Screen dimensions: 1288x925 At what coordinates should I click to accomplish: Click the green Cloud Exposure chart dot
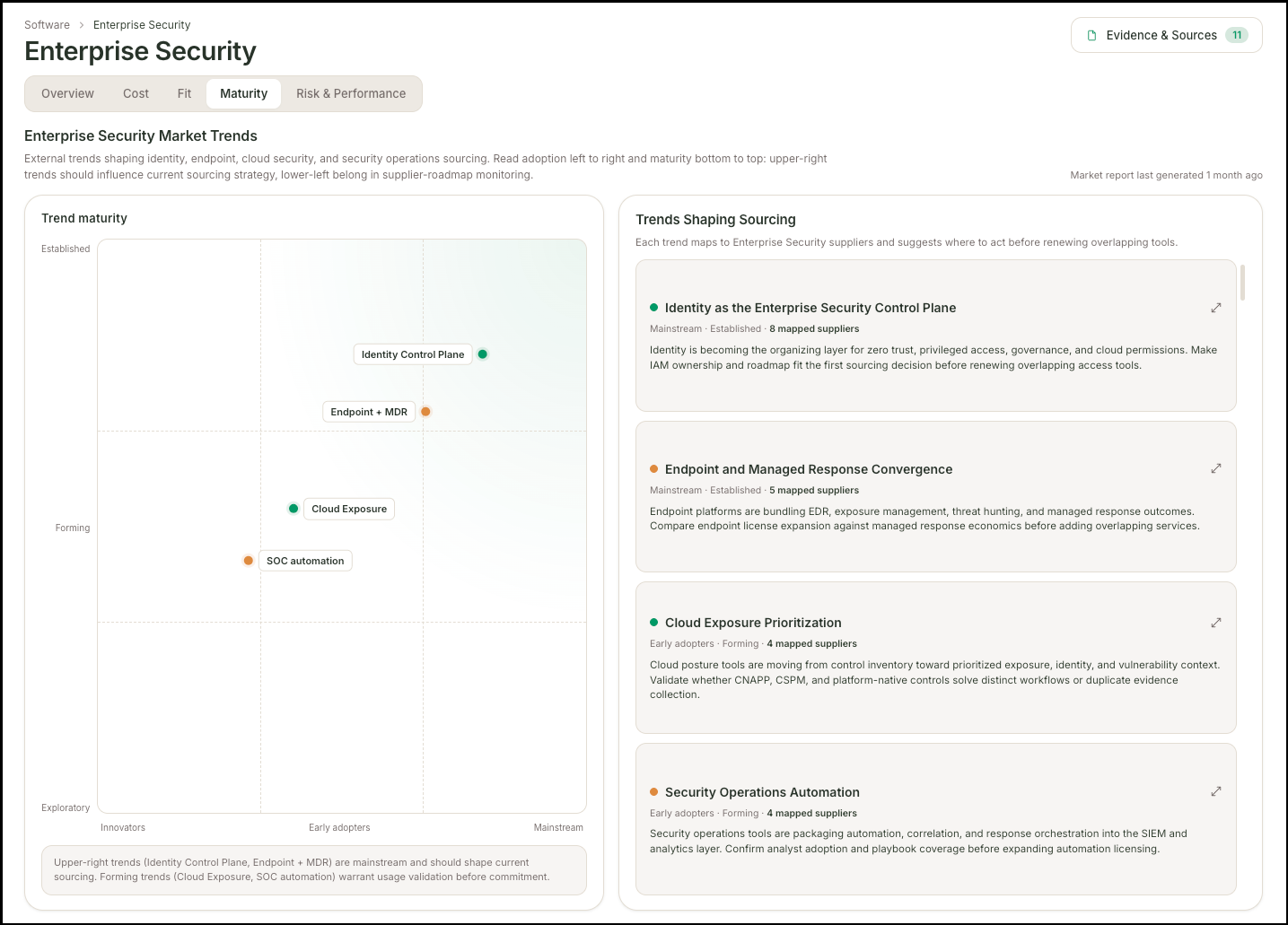pos(294,509)
